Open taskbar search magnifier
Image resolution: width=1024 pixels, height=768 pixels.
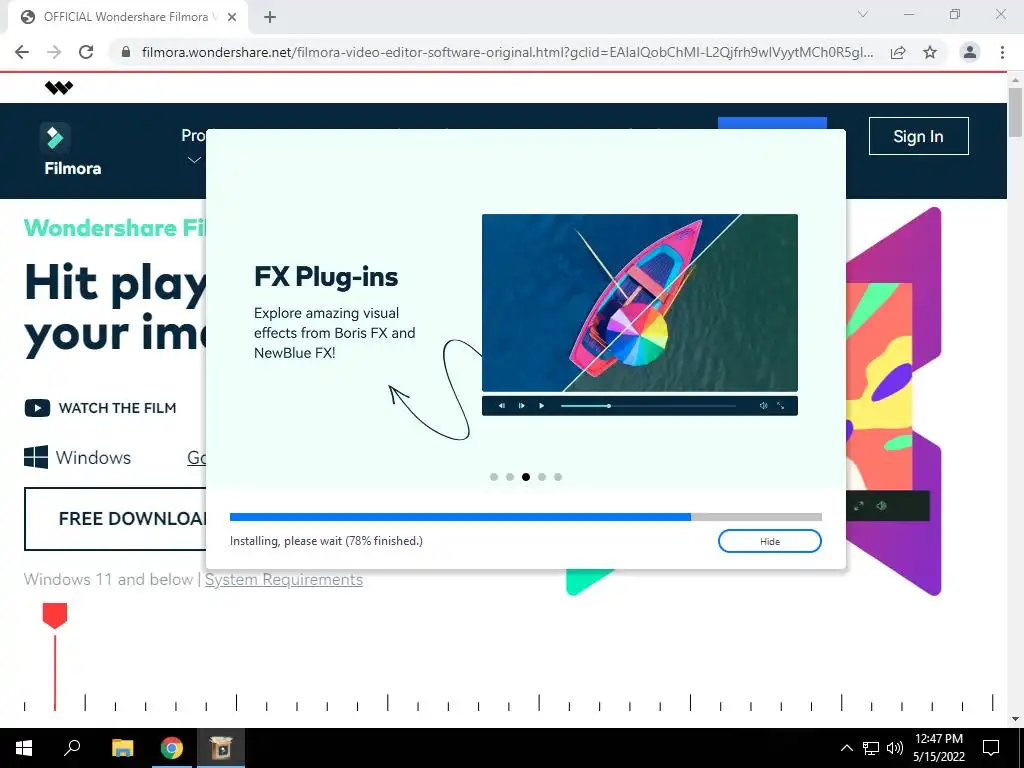[x=72, y=748]
